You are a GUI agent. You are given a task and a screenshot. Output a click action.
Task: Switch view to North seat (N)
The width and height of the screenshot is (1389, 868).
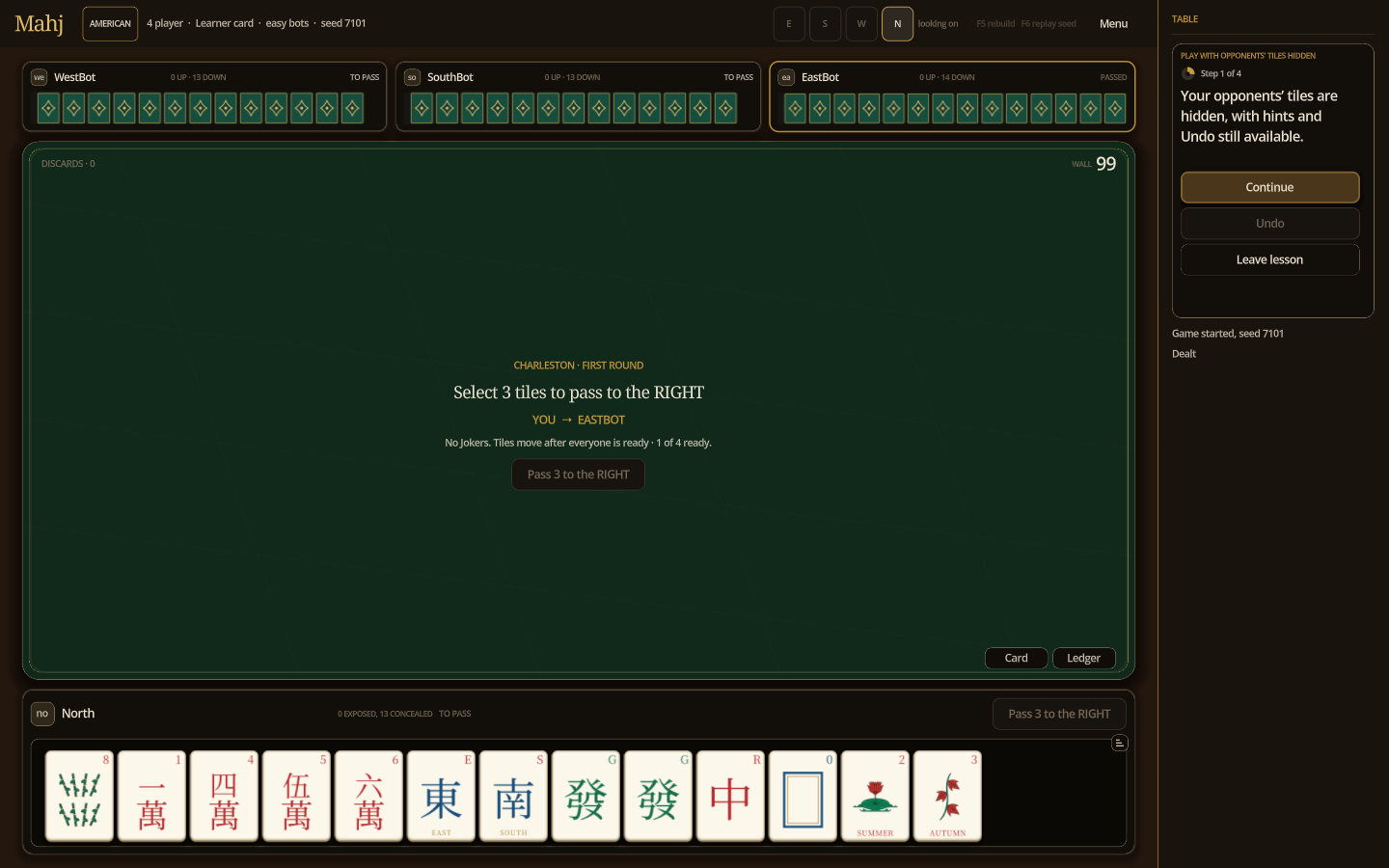coord(897,24)
